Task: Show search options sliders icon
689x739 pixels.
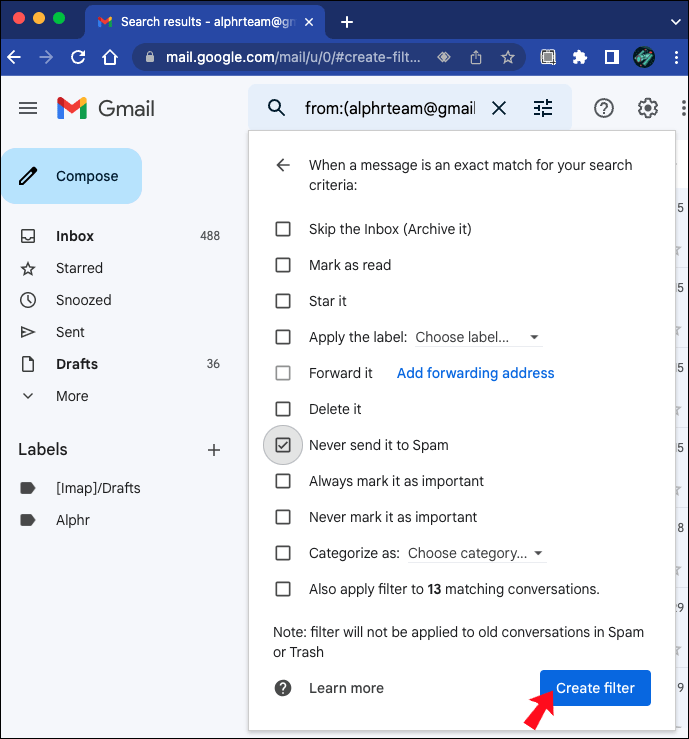Action: 543,108
